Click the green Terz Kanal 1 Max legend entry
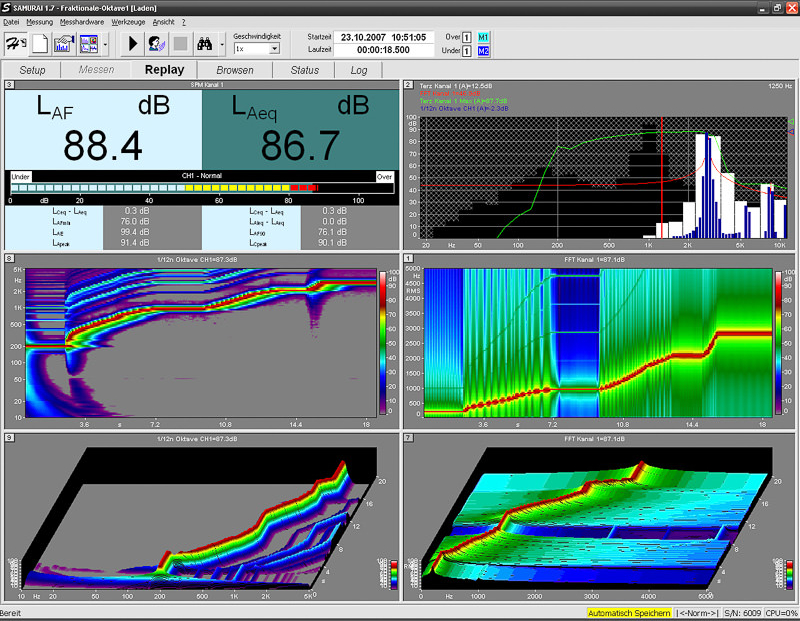This screenshot has width=800, height=621. point(463,101)
